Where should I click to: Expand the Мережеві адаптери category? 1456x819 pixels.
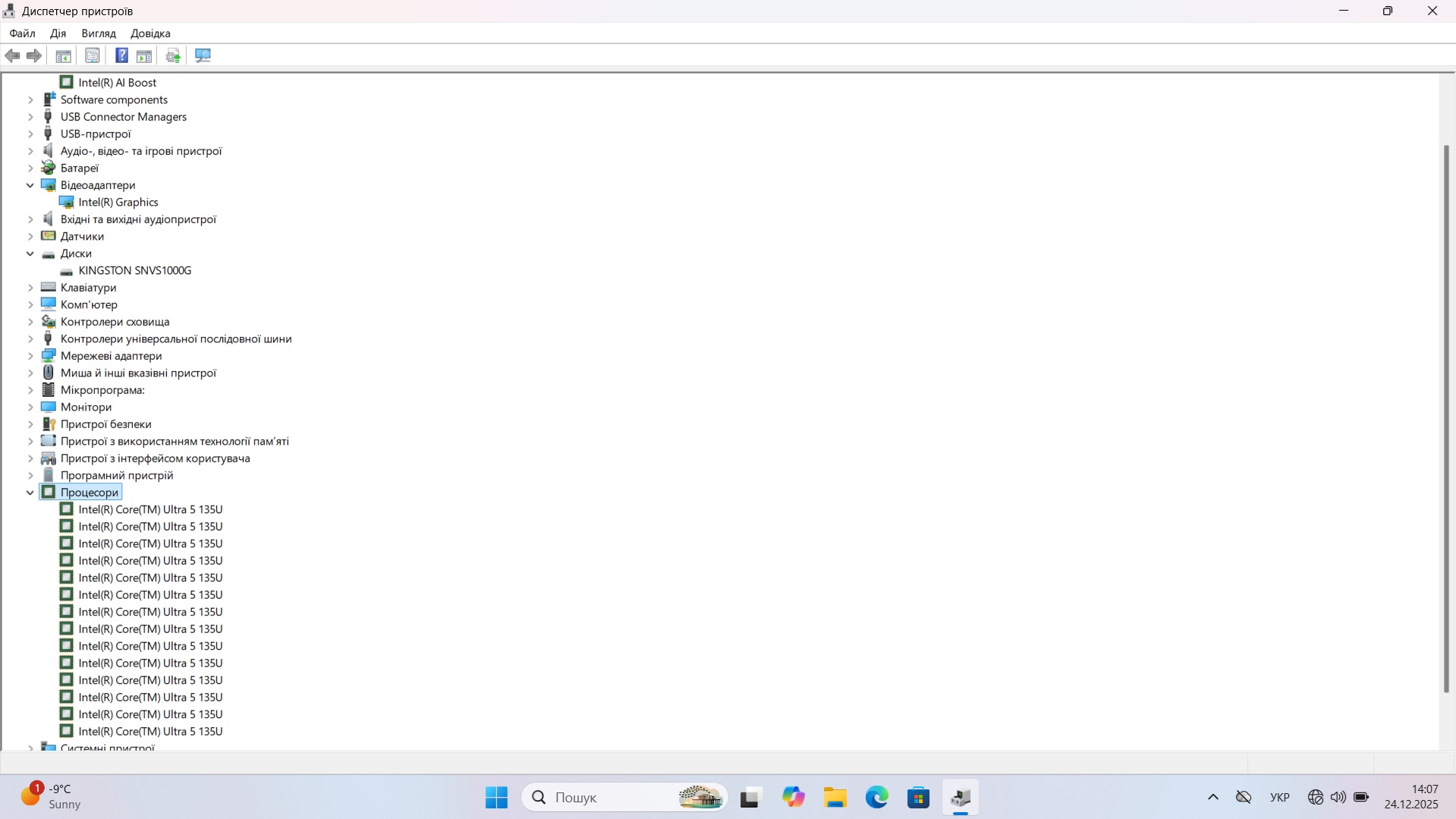[x=30, y=356]
